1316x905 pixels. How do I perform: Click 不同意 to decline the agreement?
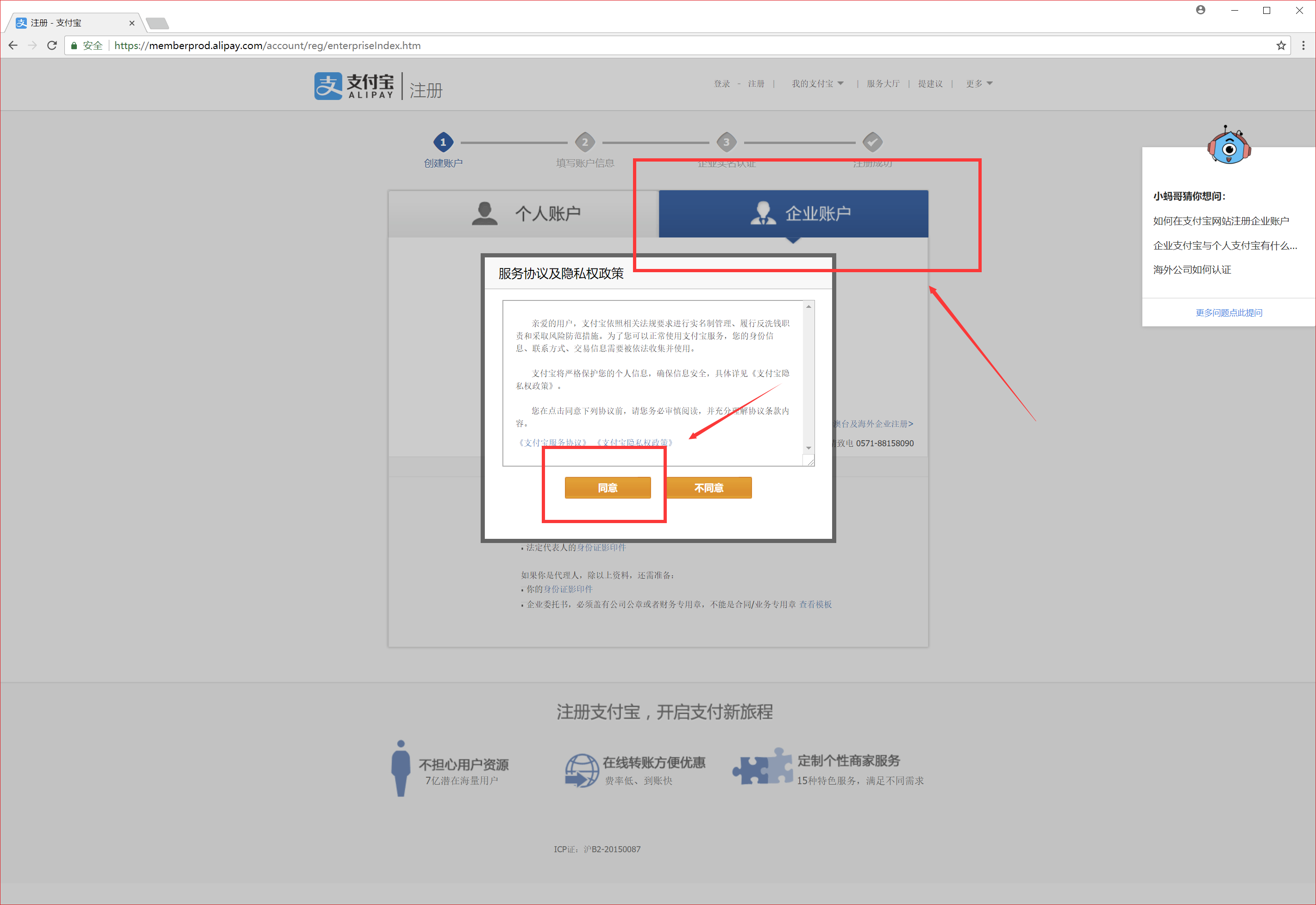(708, 487)
